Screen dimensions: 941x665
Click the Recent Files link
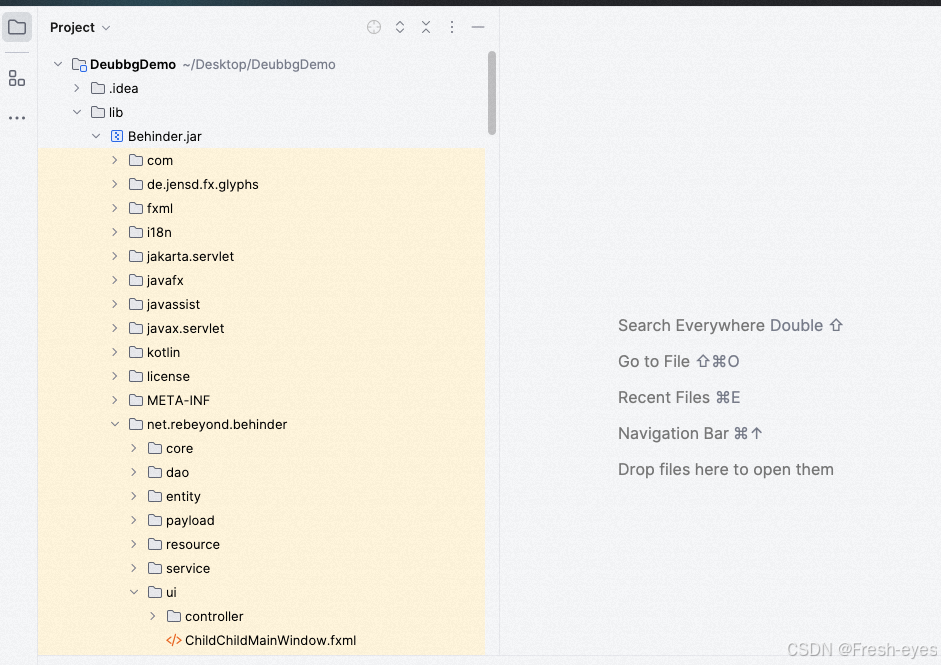pos(678,397)
